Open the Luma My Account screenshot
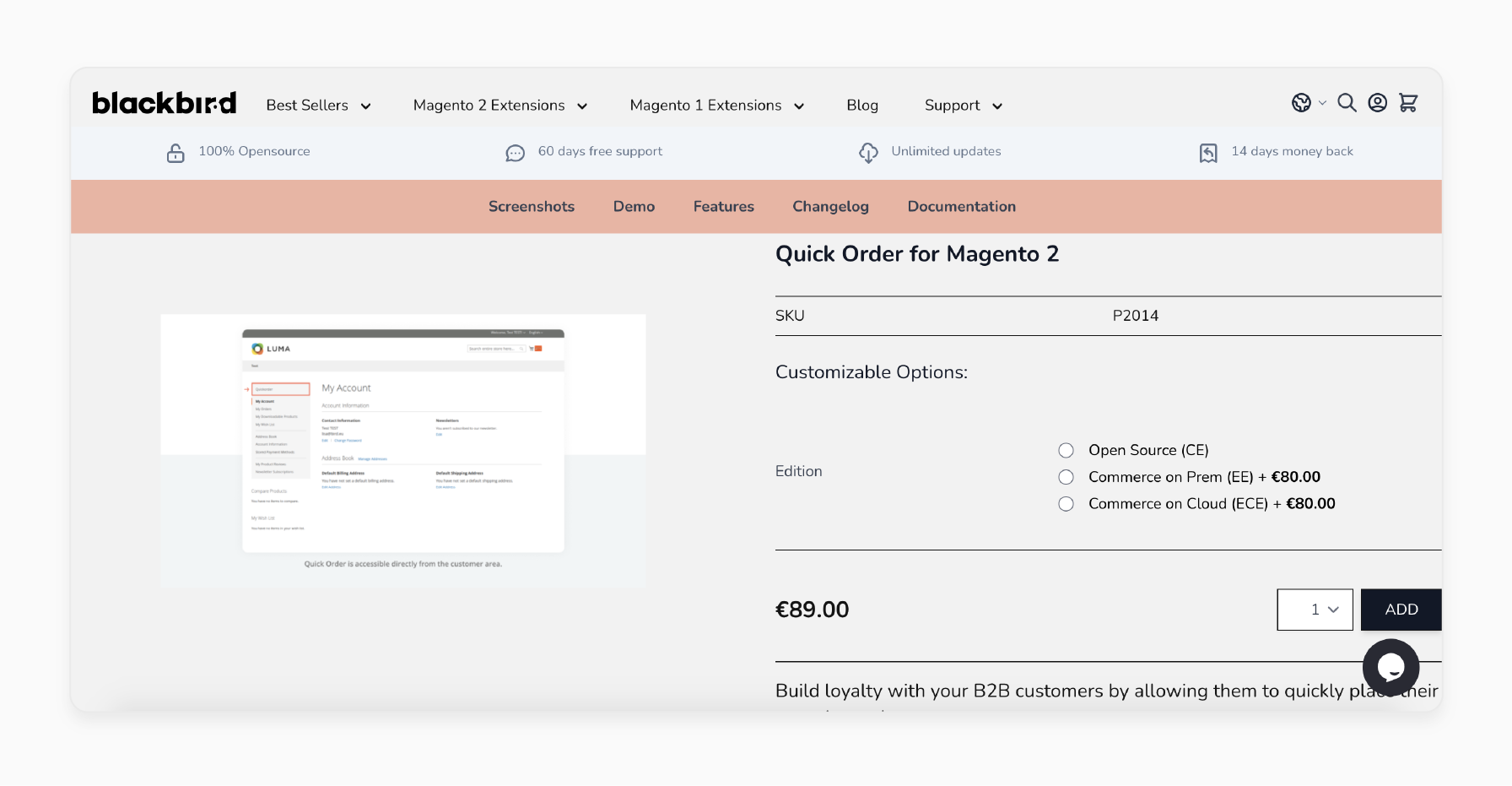The height and width of the screenshot is (786, 1512). 403,451
